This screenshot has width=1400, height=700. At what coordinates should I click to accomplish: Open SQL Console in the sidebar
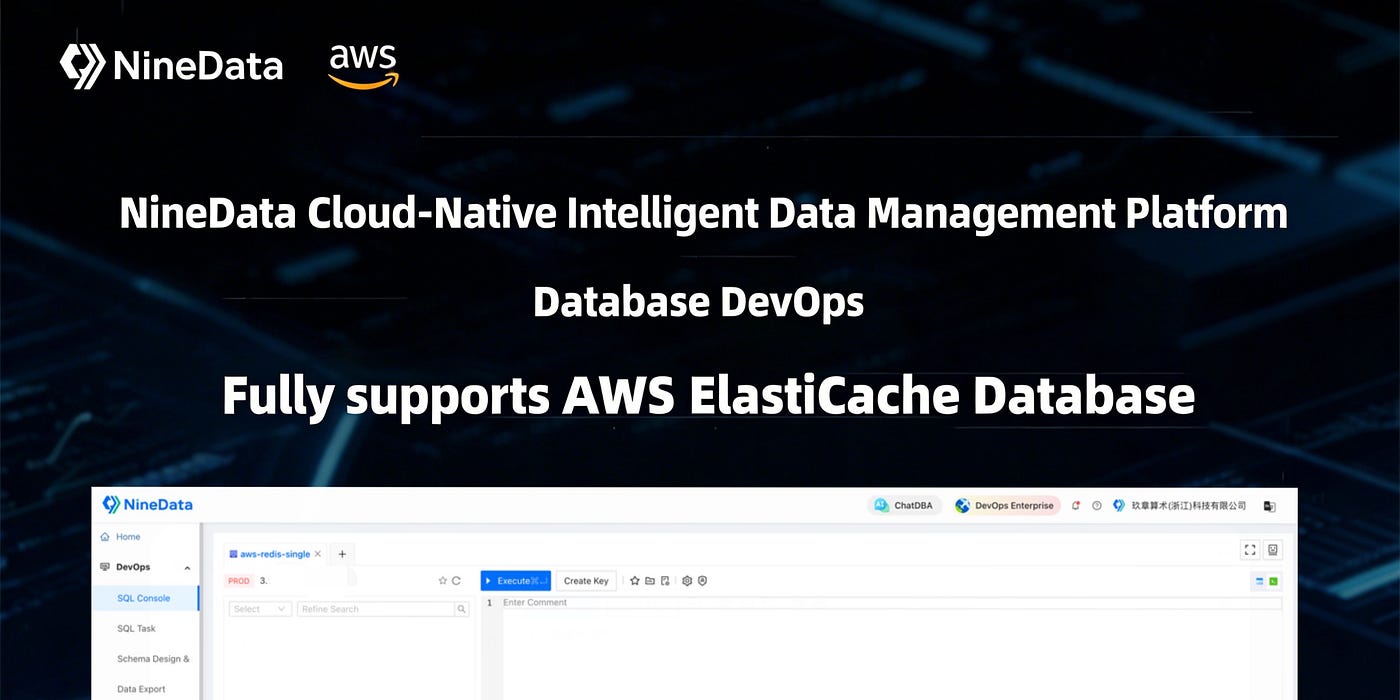click(144, 598)
